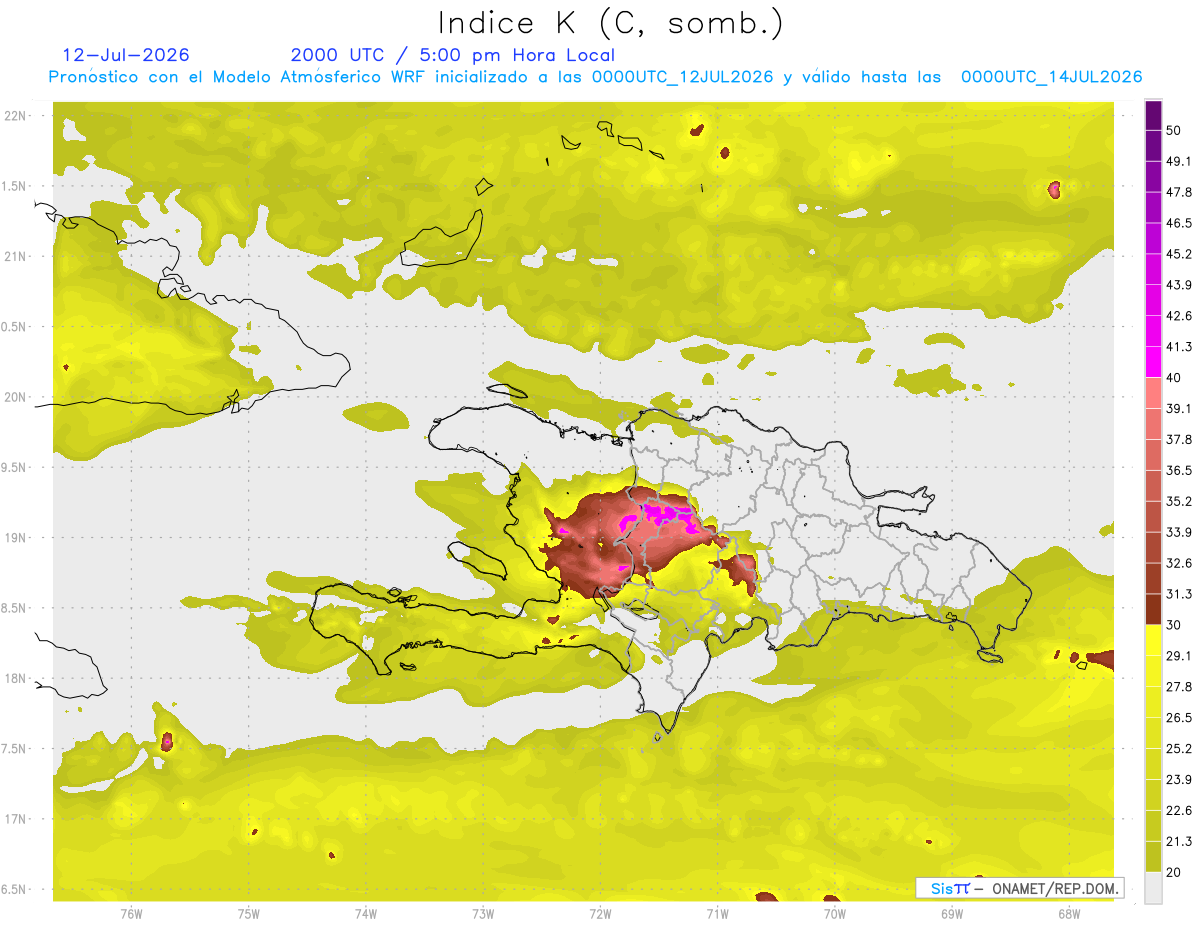Click the 'ONAMET/REP.DOM.' credit label
1200x927 pixels.
point(1056,888)
